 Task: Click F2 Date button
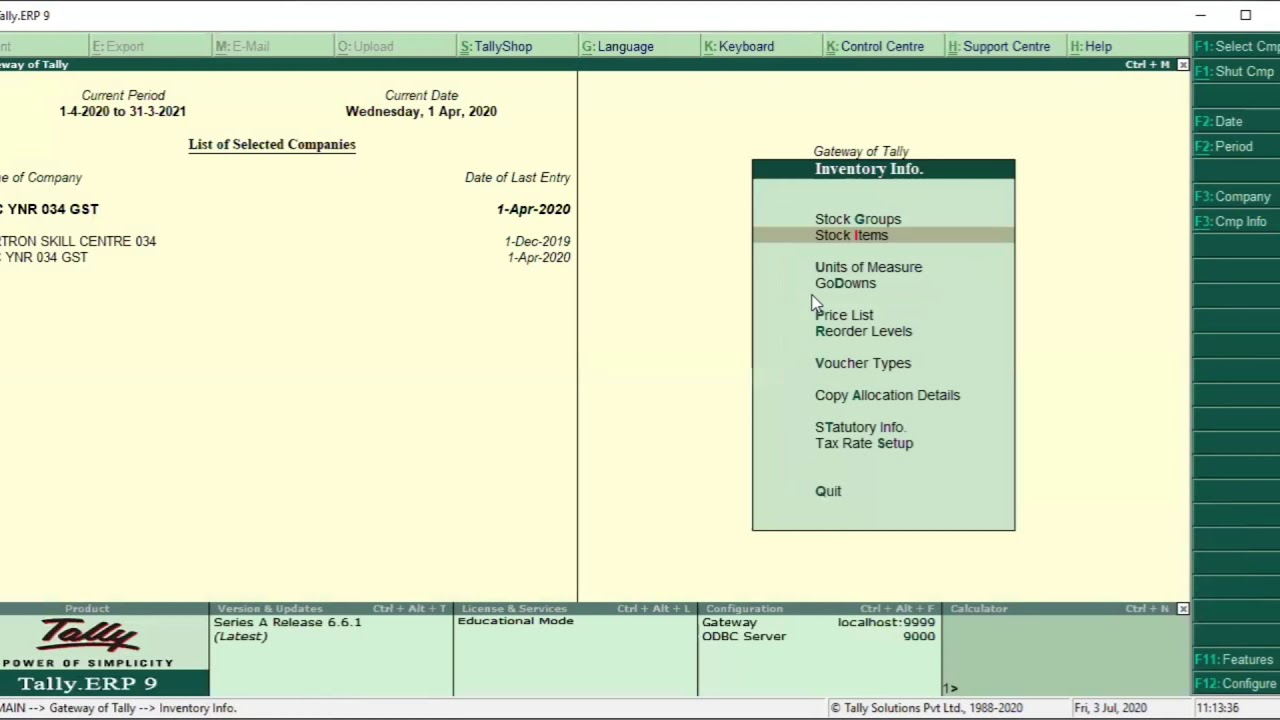(x=1236, y=121)
